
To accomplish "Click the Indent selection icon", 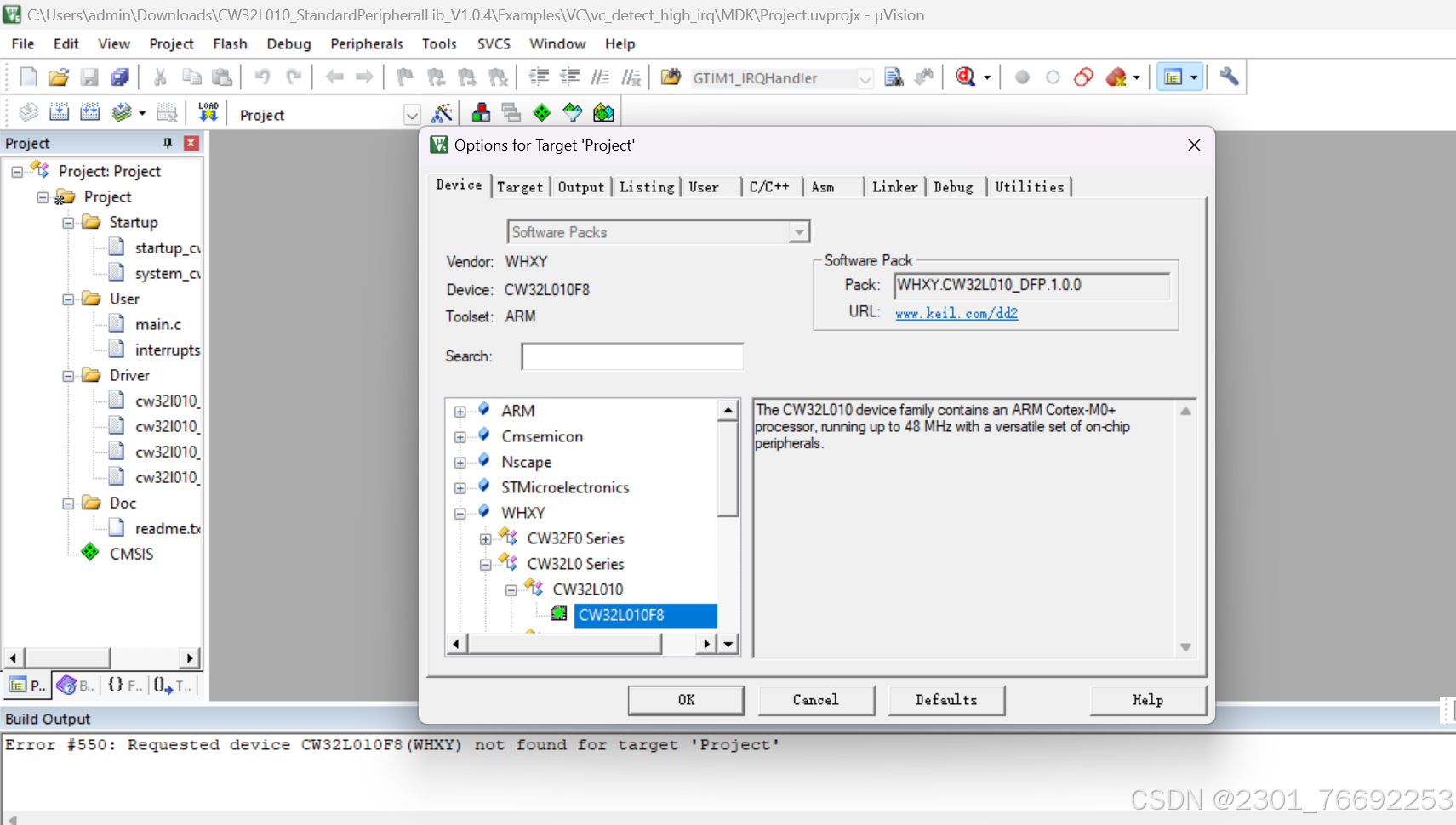I will click(539, 77).
